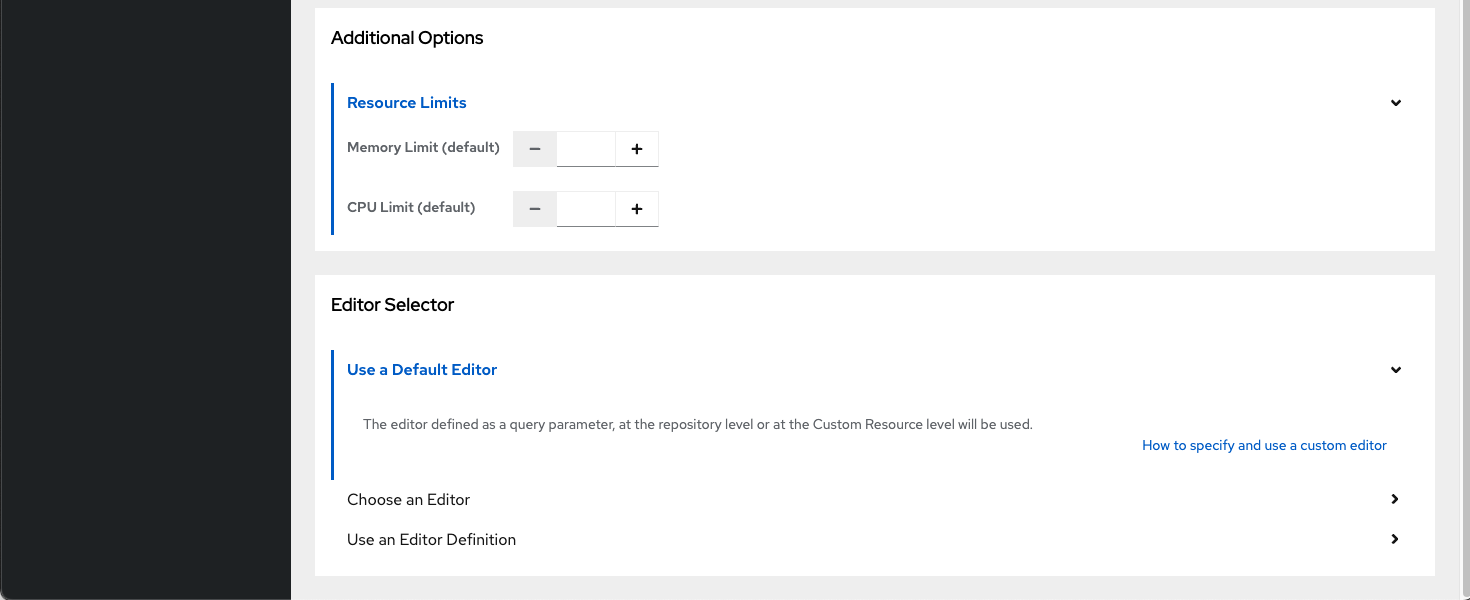
Task: Click the chevron beside Use a Default Editor
Action: pos(1395,369)
